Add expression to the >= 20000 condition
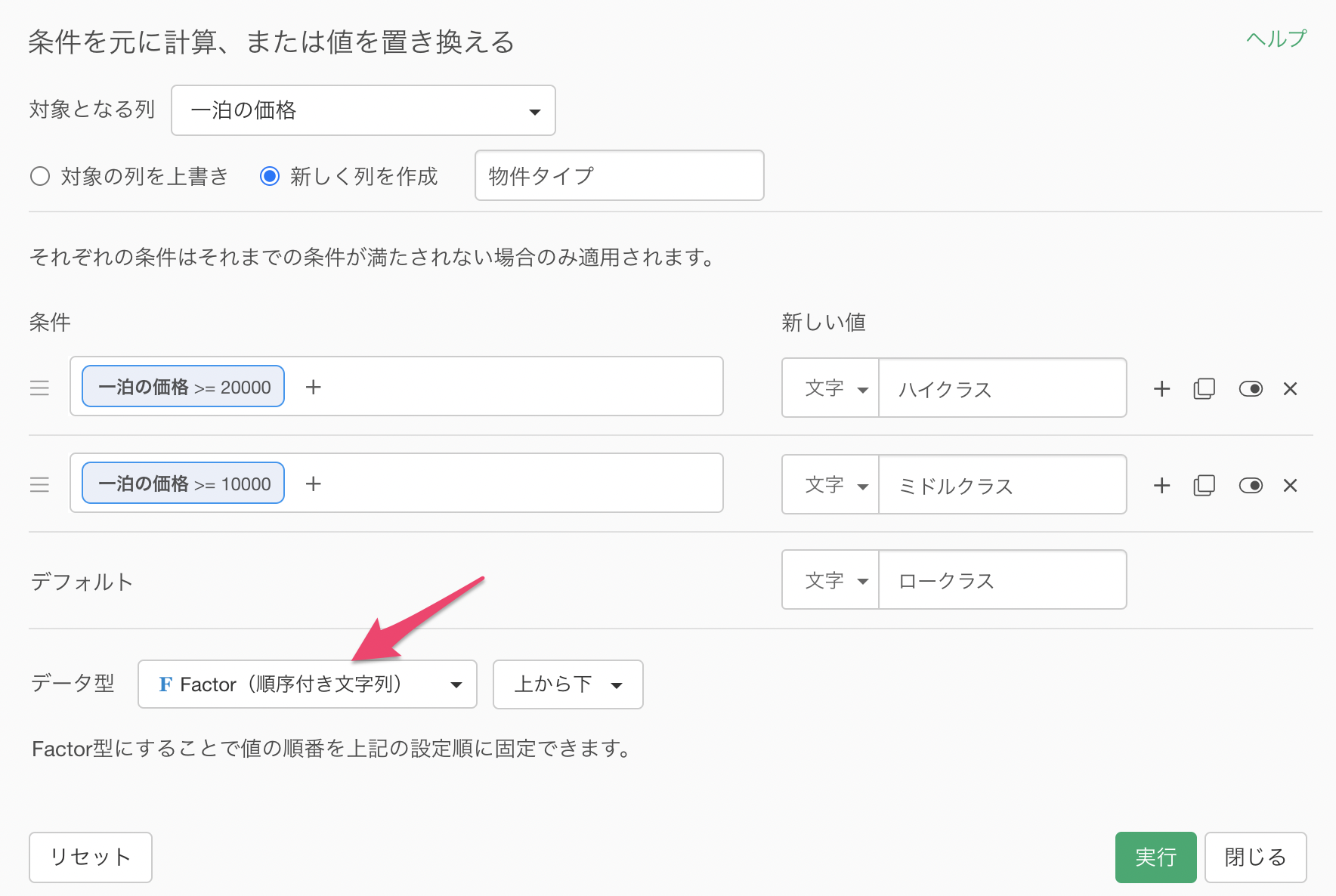Screen dimensions: 1336x896 (313, 387)
